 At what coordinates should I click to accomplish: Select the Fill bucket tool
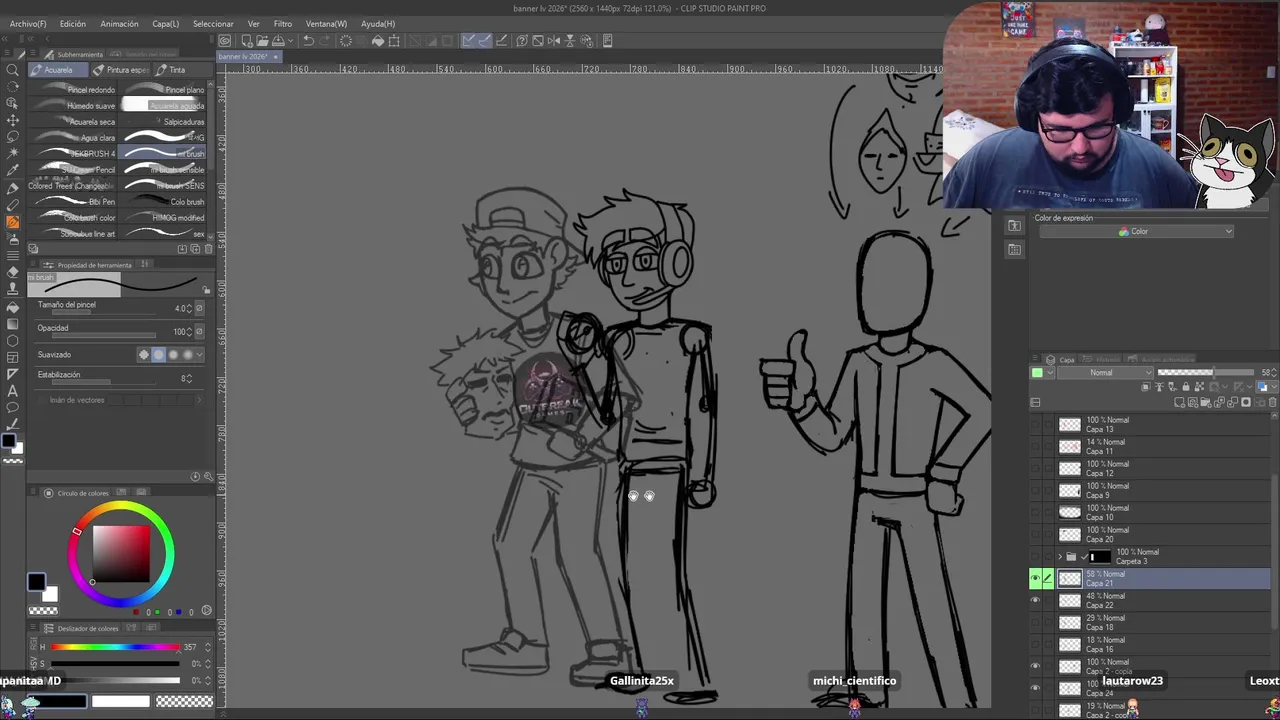13,306
